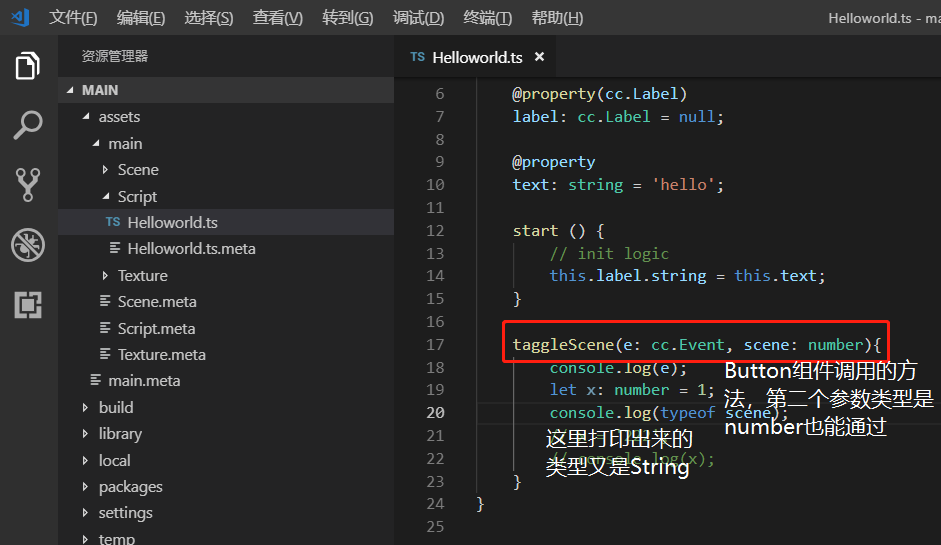
Task: Click the TS icon on Helloworld.ts tab
Action: coord(417,57)
